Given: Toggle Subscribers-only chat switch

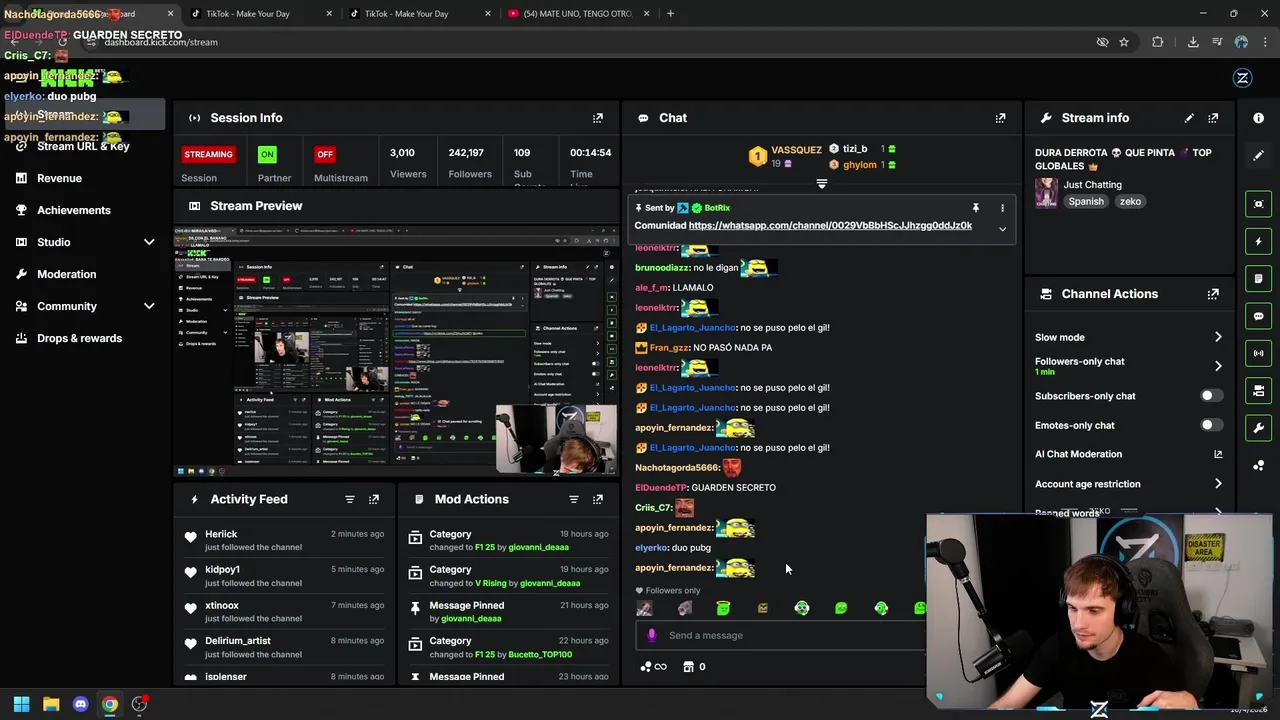Looking at the screenshot, I should (1210, 396).
